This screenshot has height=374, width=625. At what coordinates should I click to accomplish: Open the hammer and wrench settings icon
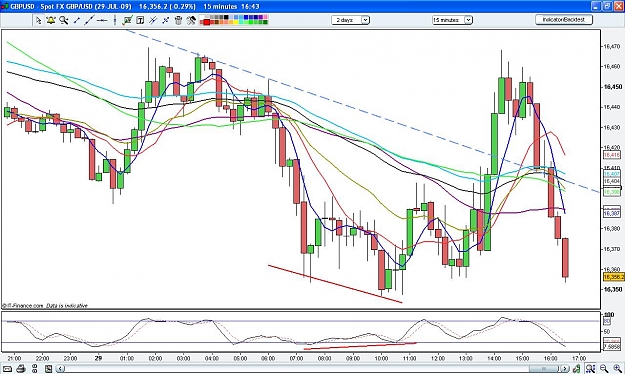191,20
